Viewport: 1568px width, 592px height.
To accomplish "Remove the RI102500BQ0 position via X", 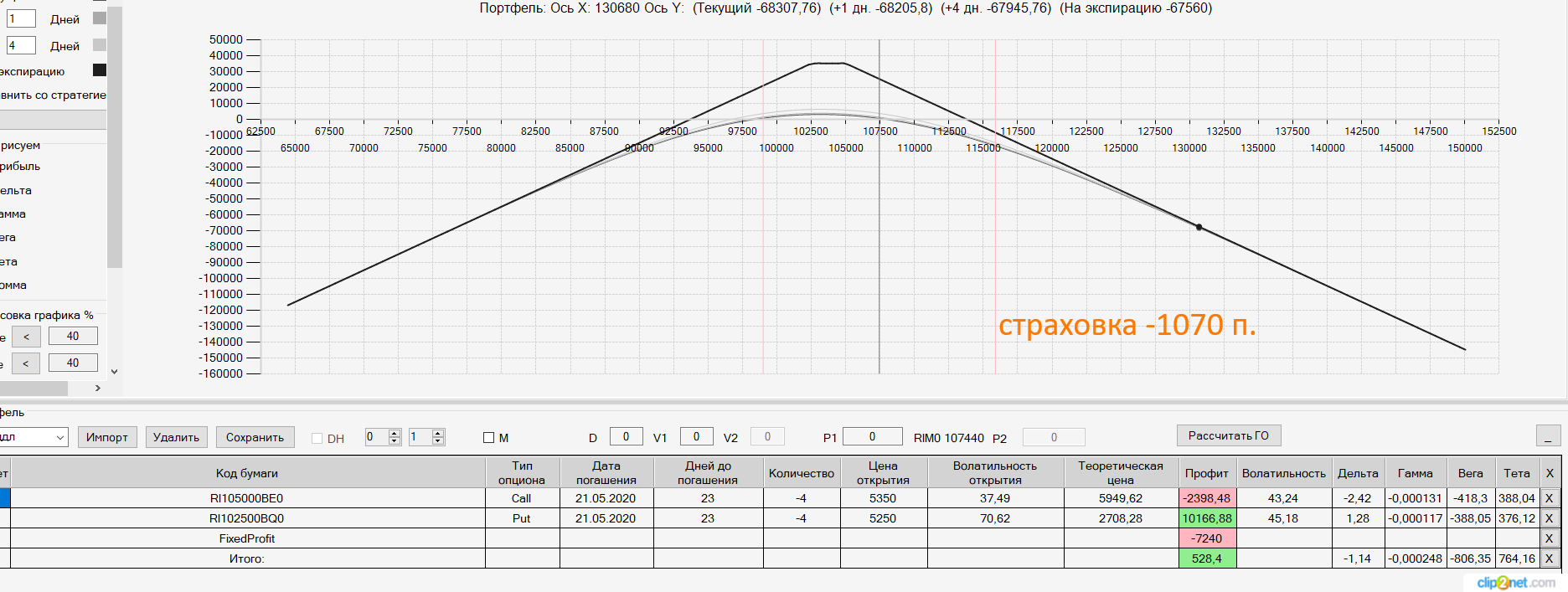I will click(1549, 518).
